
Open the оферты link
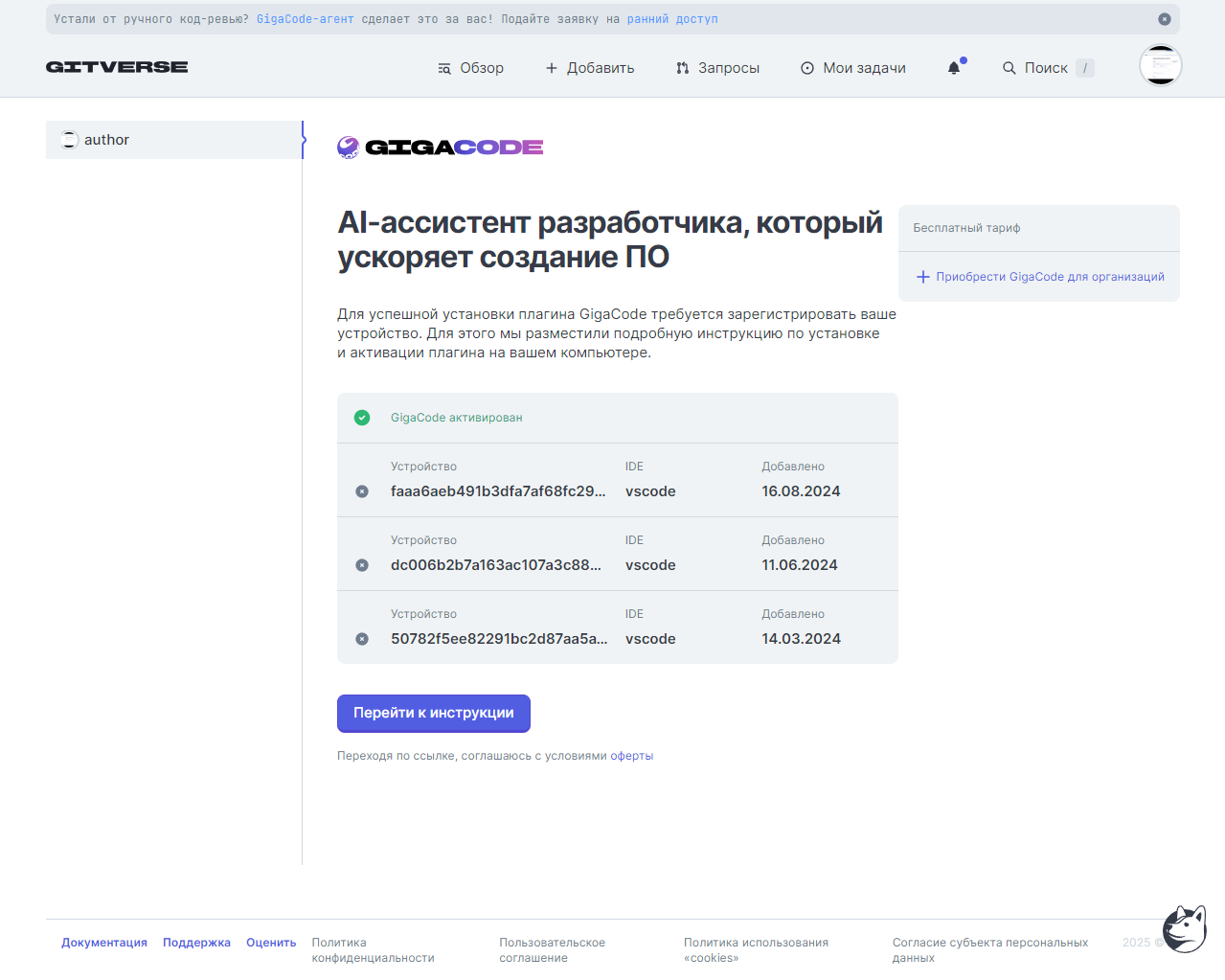632,756
